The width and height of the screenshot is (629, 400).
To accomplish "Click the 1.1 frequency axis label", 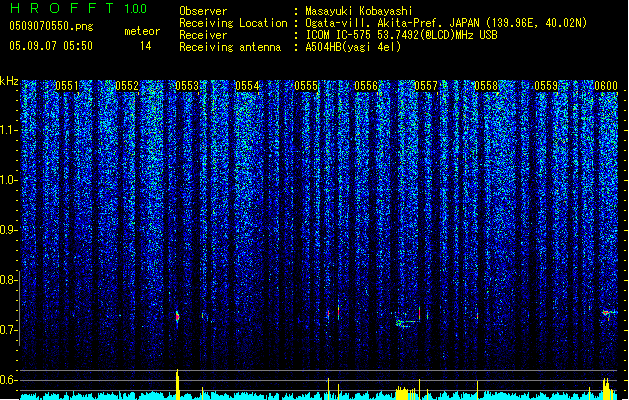I will [9, 130].
